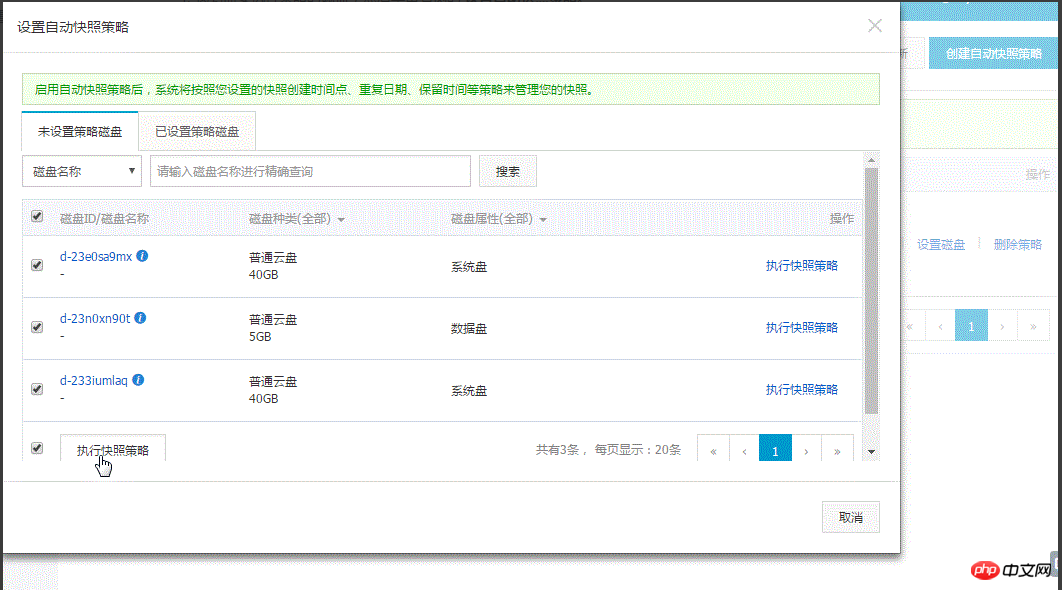Click 取消 to cancel the dialog
Viewport: 1062px width, 590px height.
[851, 518]
